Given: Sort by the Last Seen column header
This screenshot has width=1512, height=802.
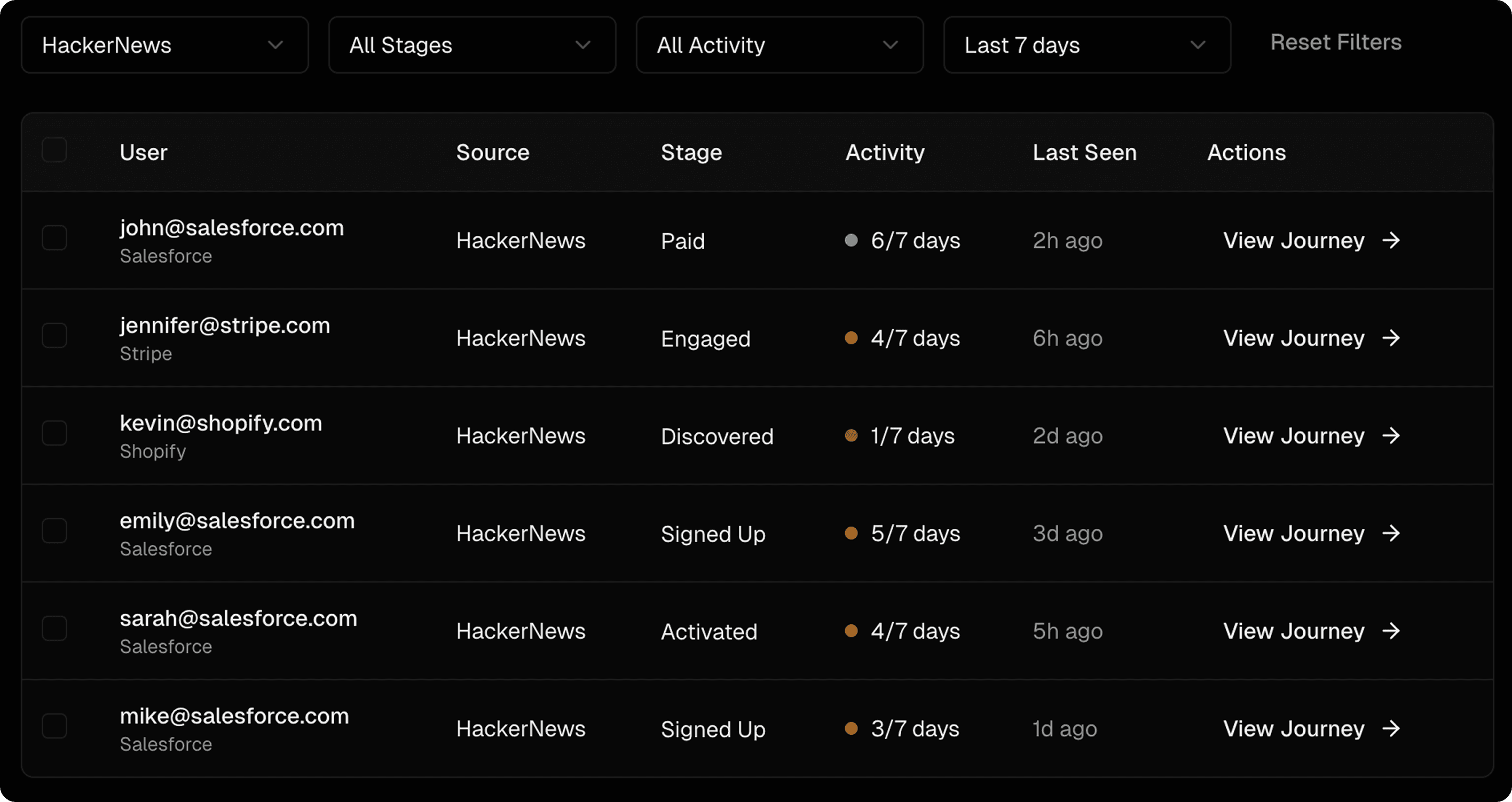Looking at the screenshot, I should [1085, 153].
